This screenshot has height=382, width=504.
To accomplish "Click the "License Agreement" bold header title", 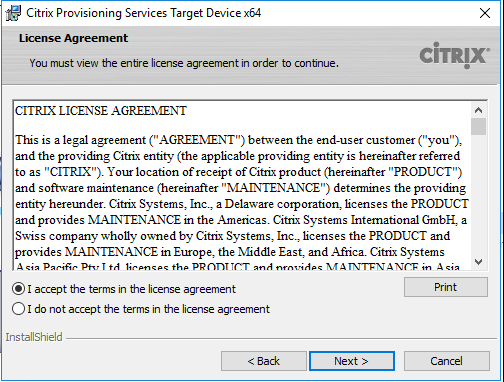I will click(73, 38).
